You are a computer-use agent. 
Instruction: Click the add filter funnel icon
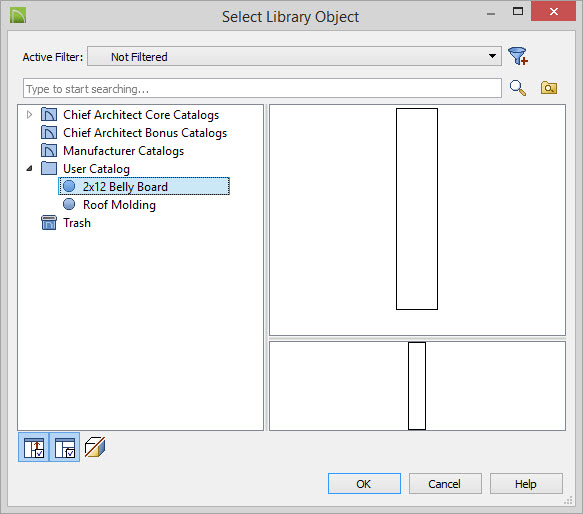point(518,56)
